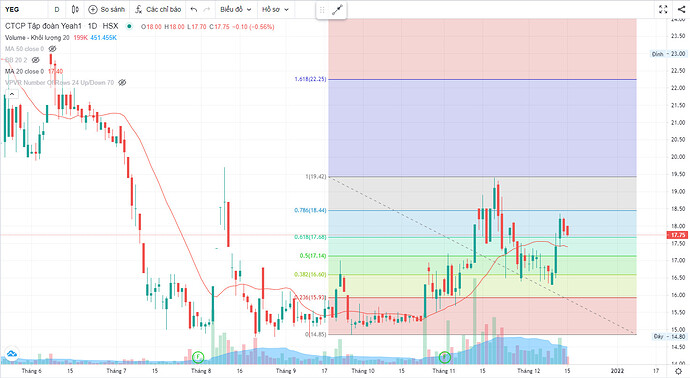The height and width of the screenshot is (378, 690).
Task: Click the 2022 date axis label
Action: (x=617, y=371)
